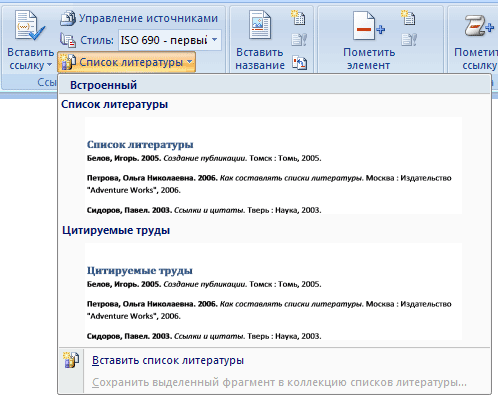Click the Стиль label icon
The width and height of the screenshot is (498, 407).
(68, 40)
